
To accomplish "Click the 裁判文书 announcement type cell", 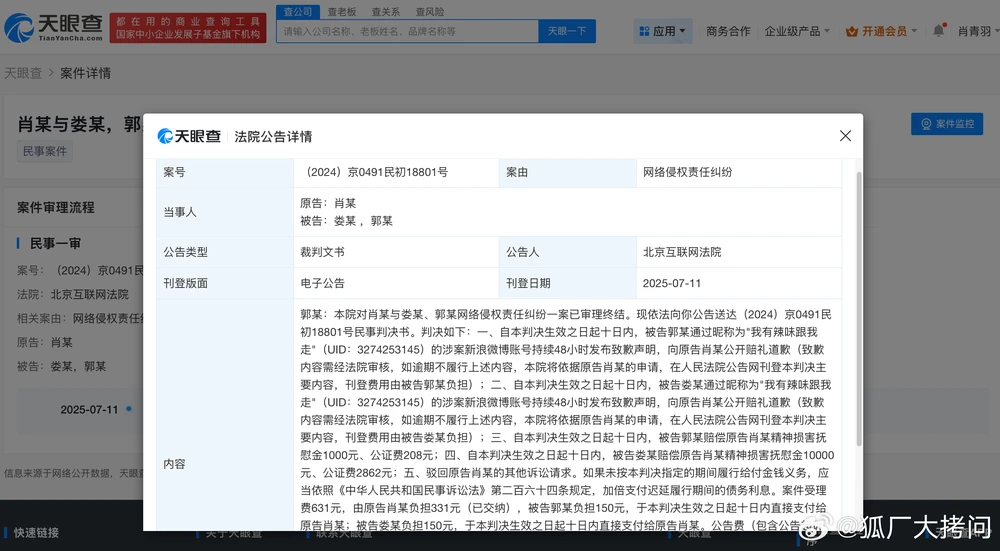I will pyautogui.click(x=396, y=252).
